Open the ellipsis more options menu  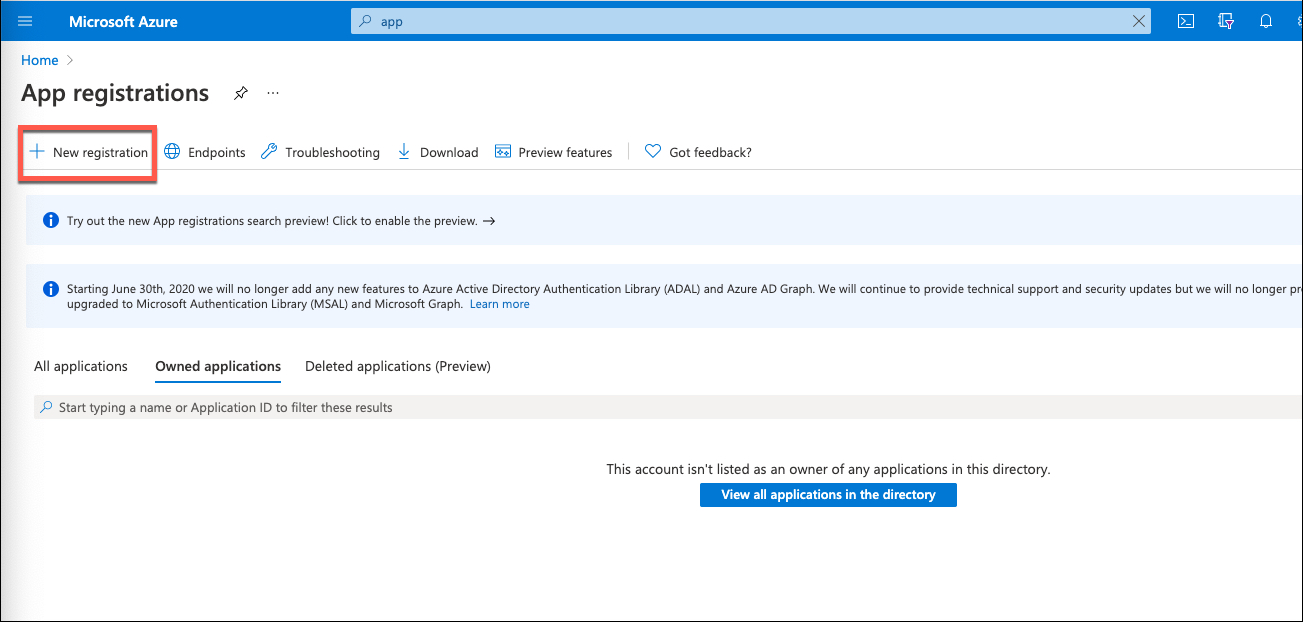273,93
